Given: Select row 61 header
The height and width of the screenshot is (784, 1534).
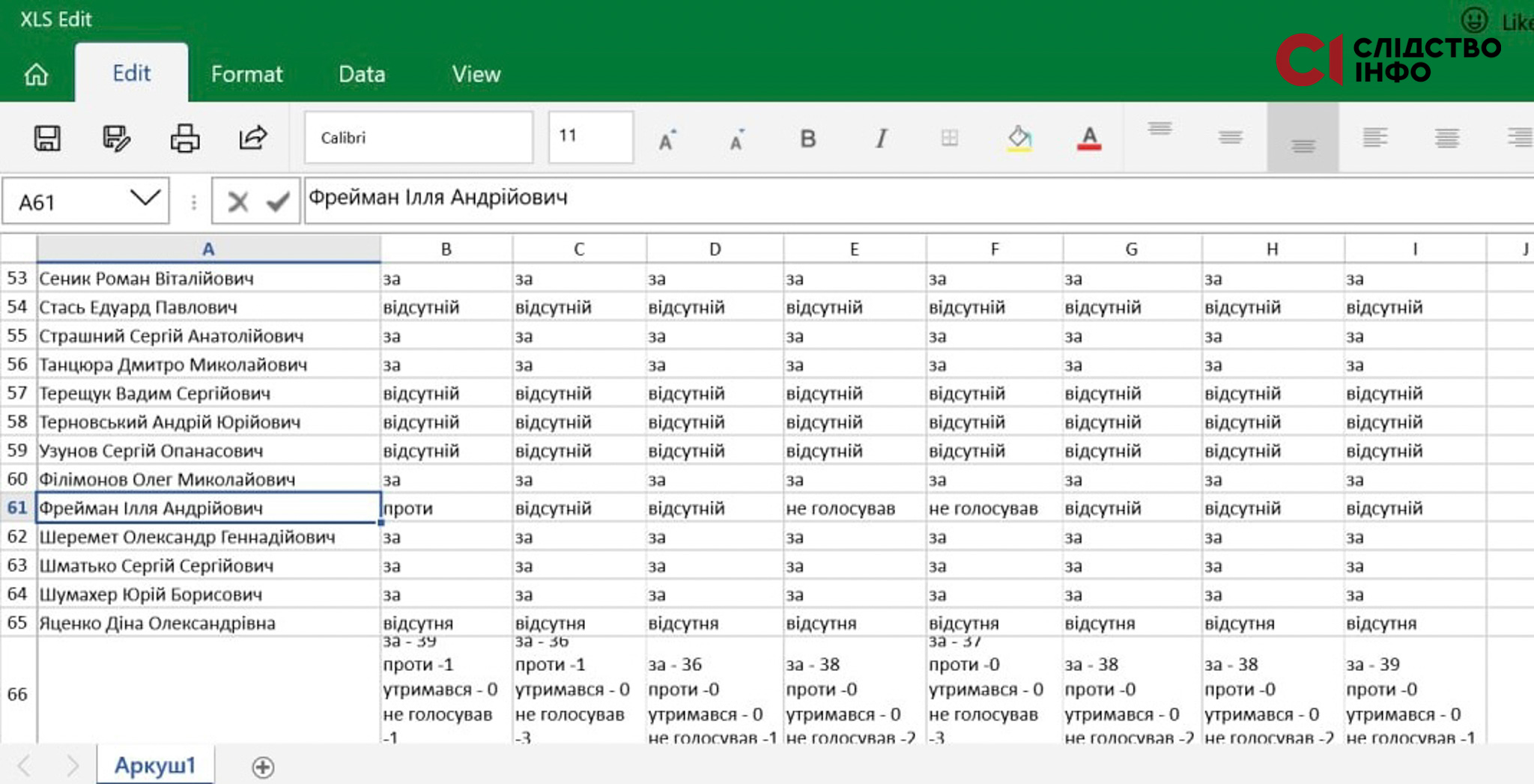Looking at the screenshot, I should (18, 508).
